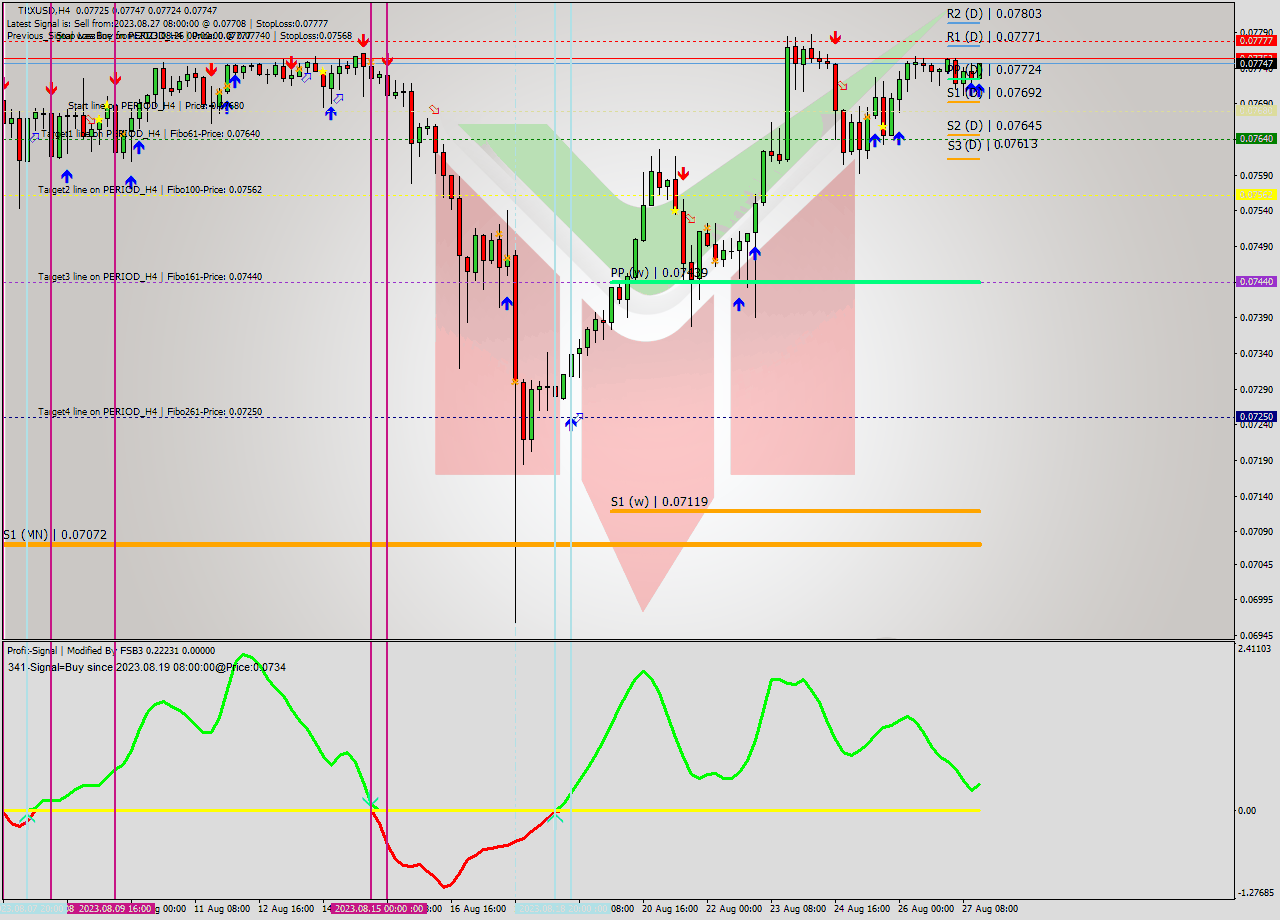Click the -1.27685 indicator scale minimum
1280x920 pixels.
pyautogui.click(x=1256, y=892)
